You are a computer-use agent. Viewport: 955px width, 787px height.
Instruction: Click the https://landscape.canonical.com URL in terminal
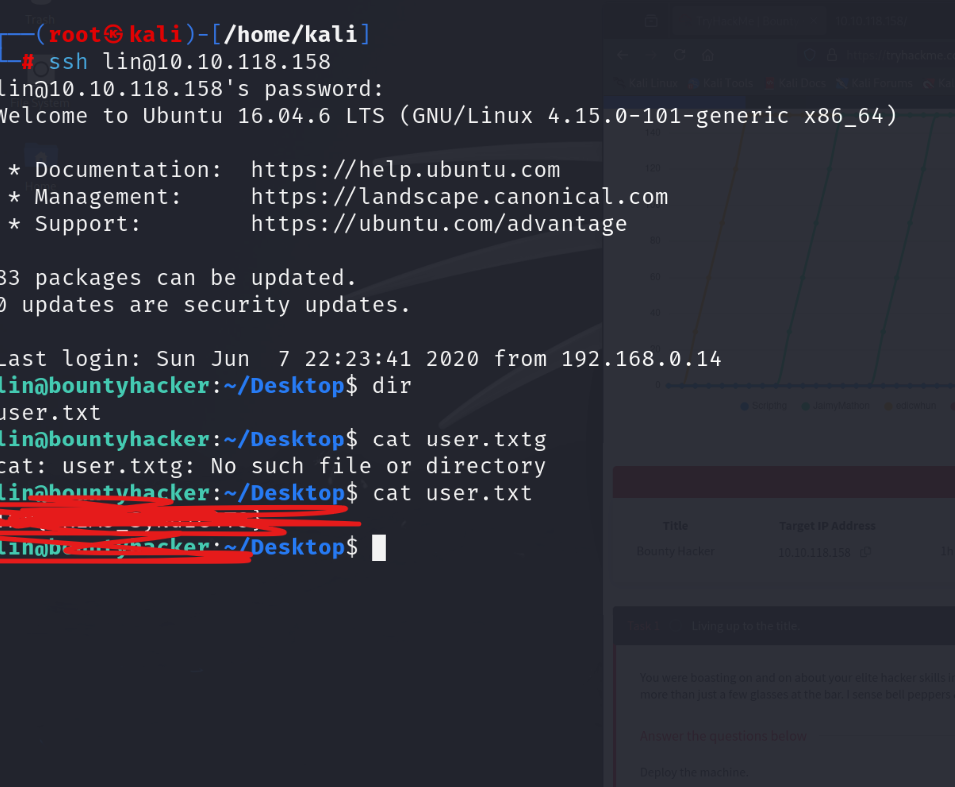[459, 197]
